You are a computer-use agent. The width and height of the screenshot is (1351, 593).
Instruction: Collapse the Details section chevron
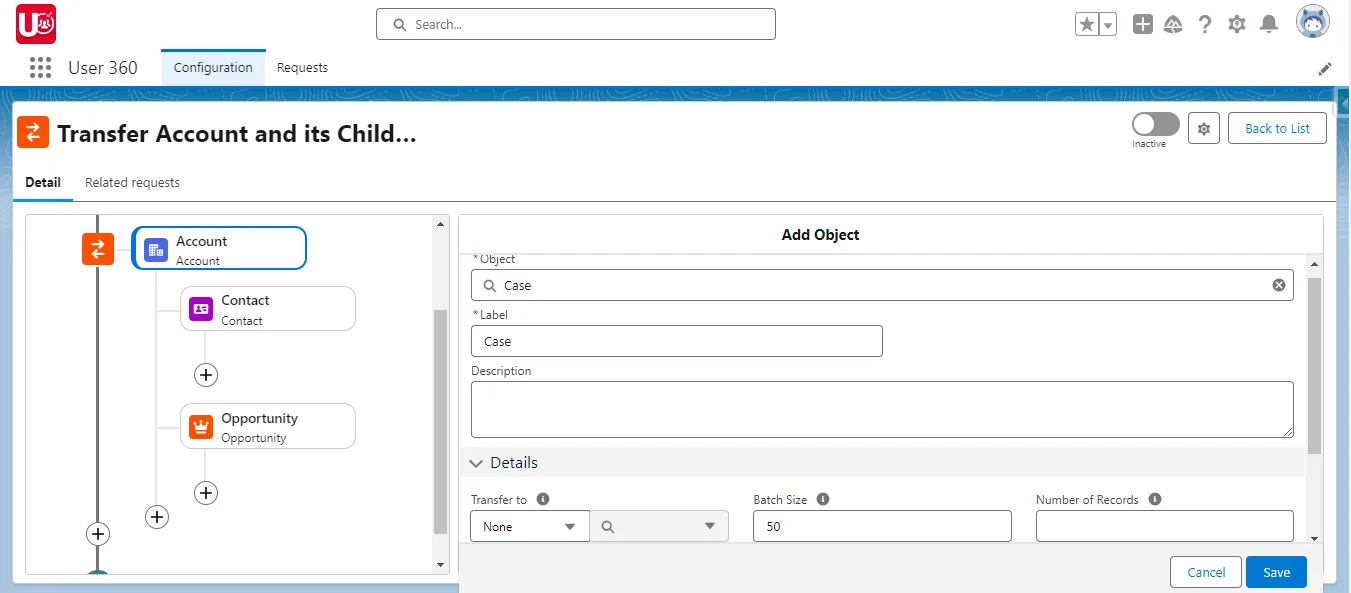click(x=476, y=462)
